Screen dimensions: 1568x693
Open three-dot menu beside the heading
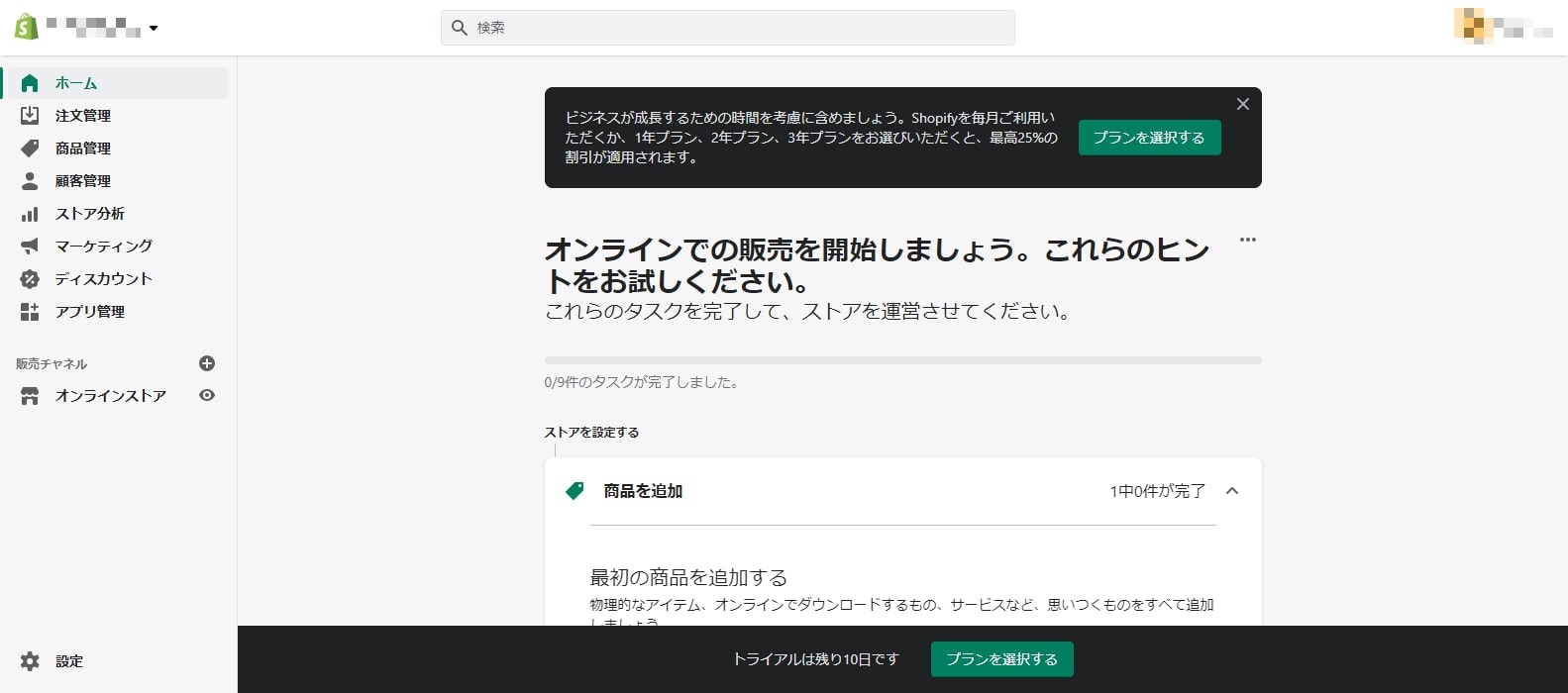coord(1247,240)
